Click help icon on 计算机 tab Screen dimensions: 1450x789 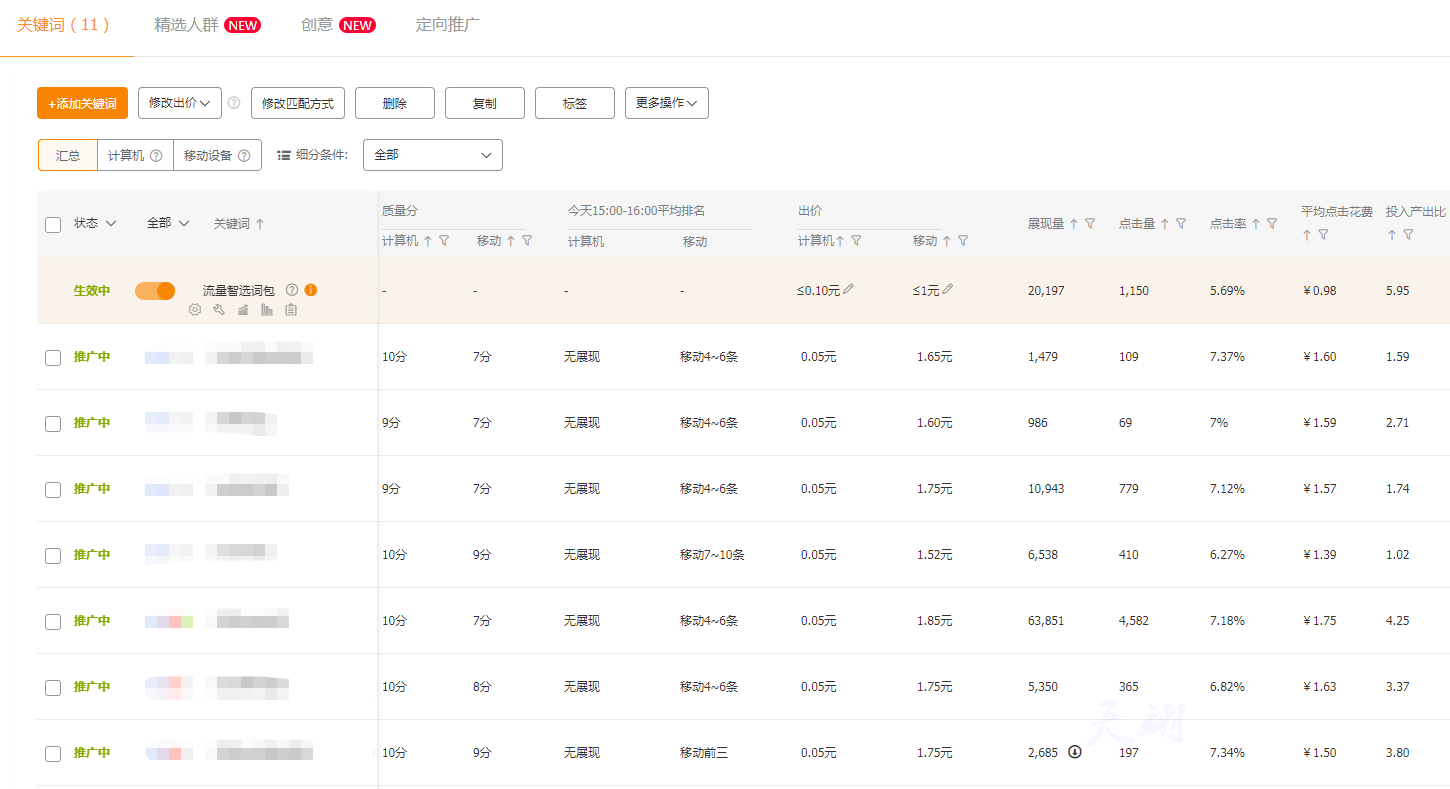pyautogui.click(x=156, y=155)
